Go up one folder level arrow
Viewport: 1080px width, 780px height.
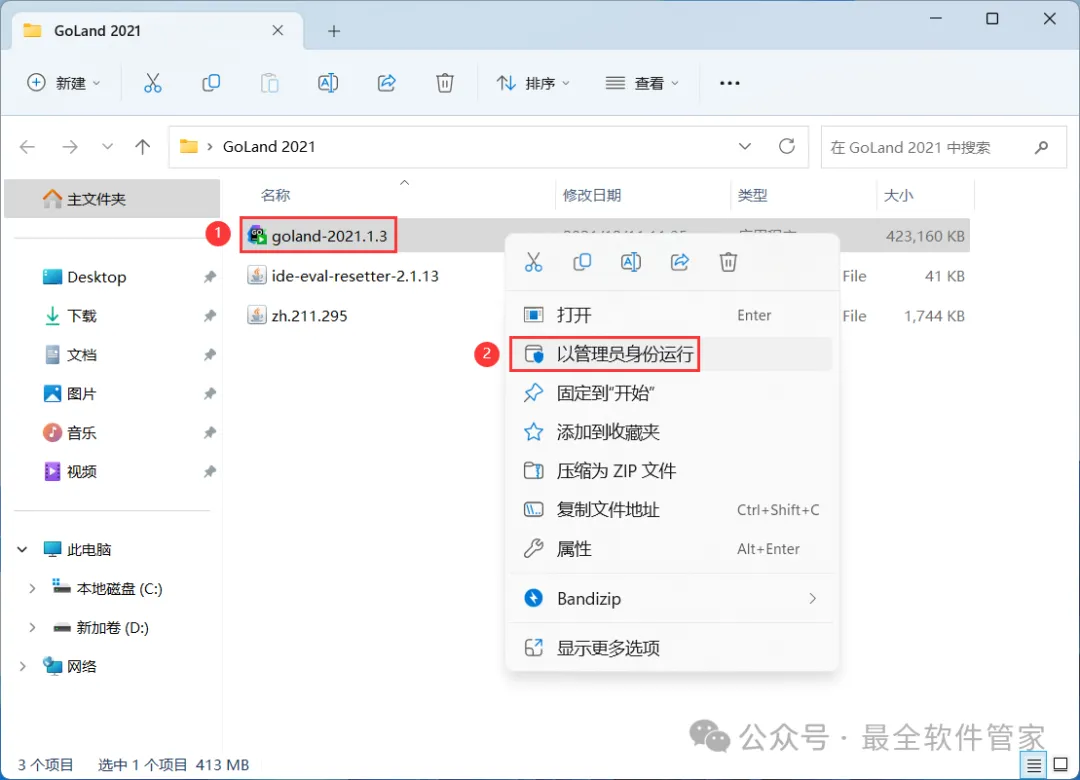[x=143, y=147]
